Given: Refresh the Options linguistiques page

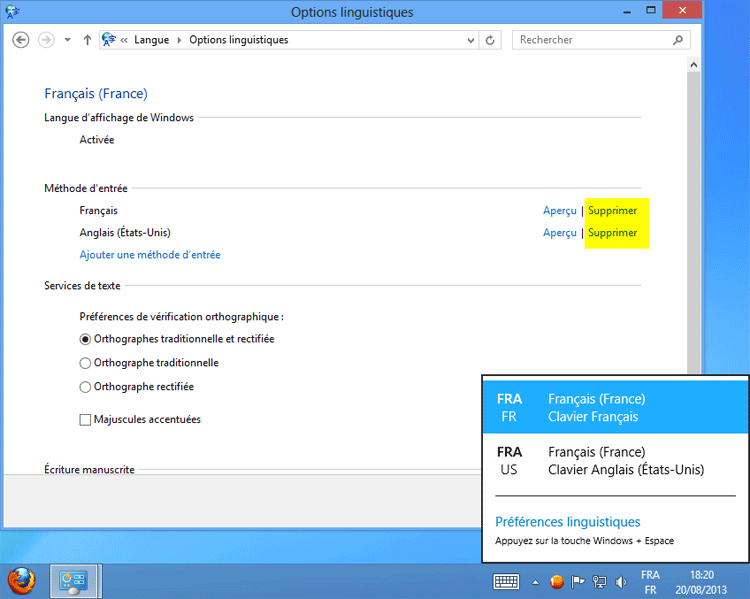Looking at the screenshot, I should pyautogui.click(x=490, y=40).
